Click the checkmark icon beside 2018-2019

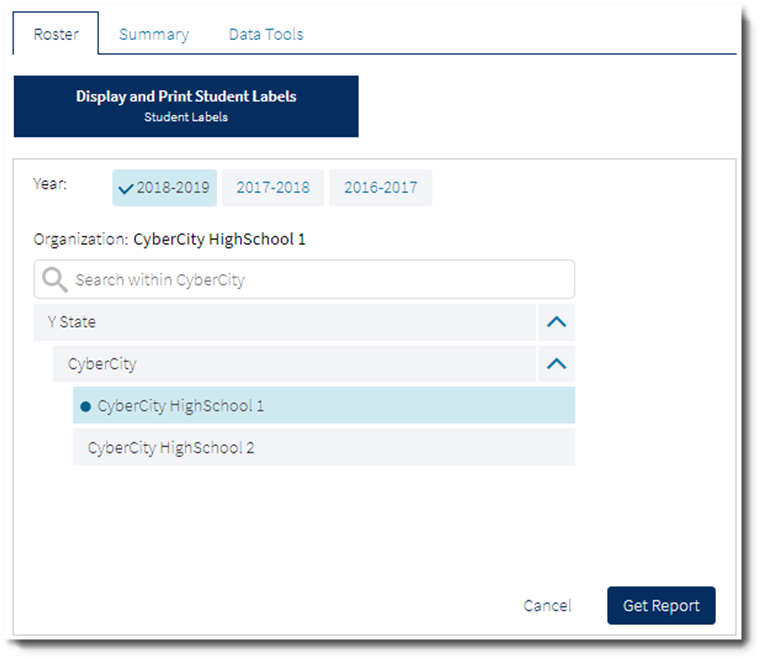[x=125, y=188]
